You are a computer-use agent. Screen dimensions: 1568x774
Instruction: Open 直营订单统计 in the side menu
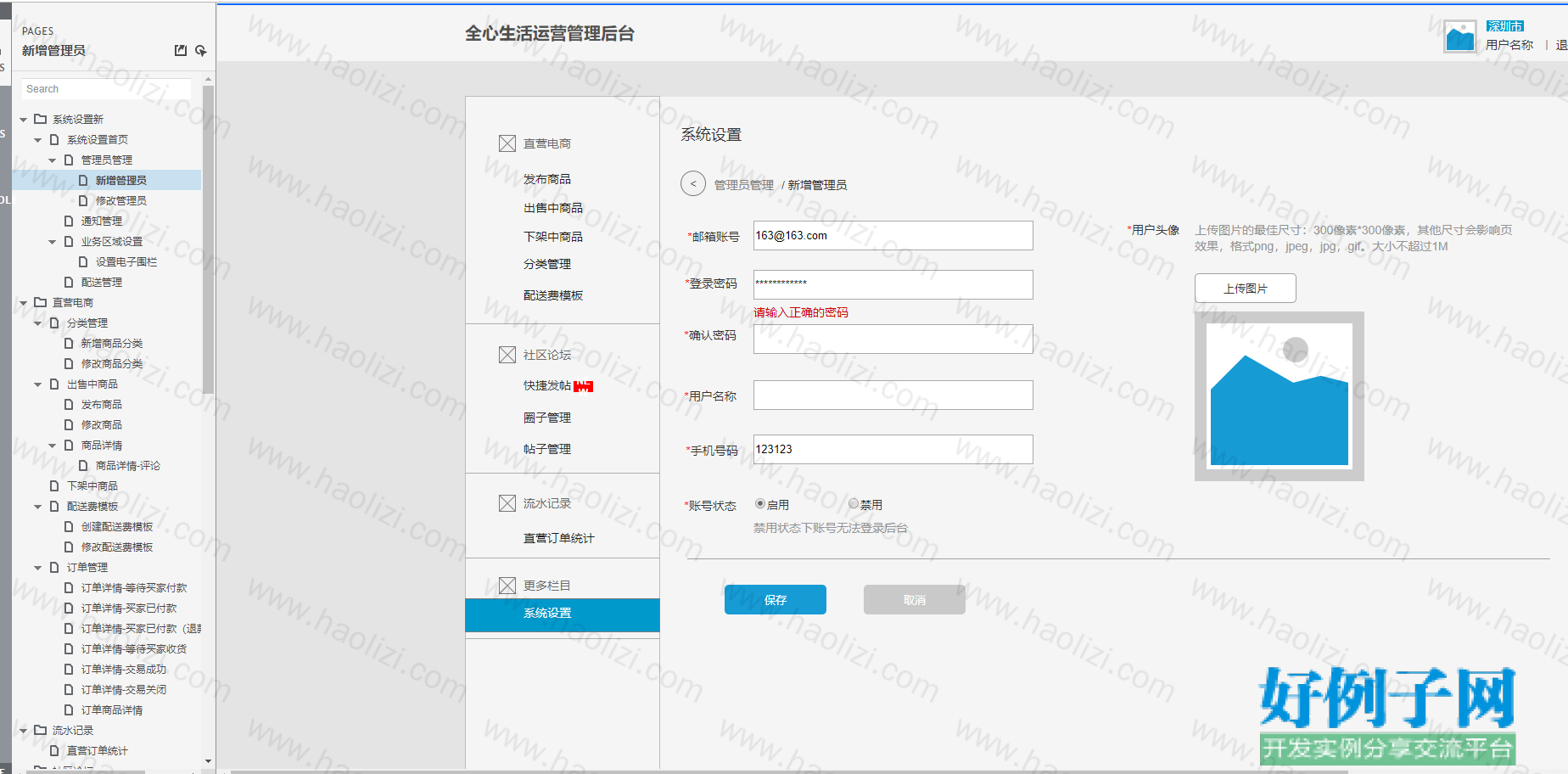(x=559, y=538)
